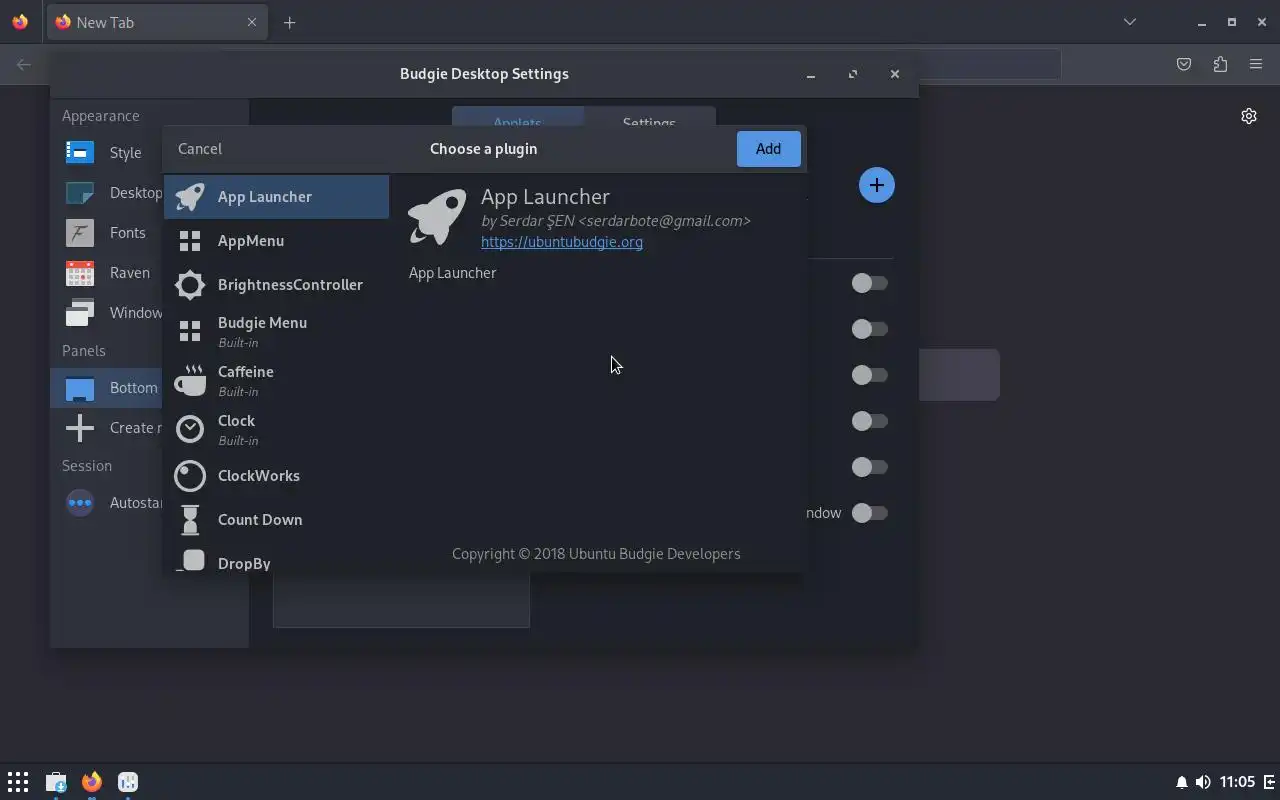Open the Fonts settings icon
The image size is (1280, 800).
coord(80,232)
